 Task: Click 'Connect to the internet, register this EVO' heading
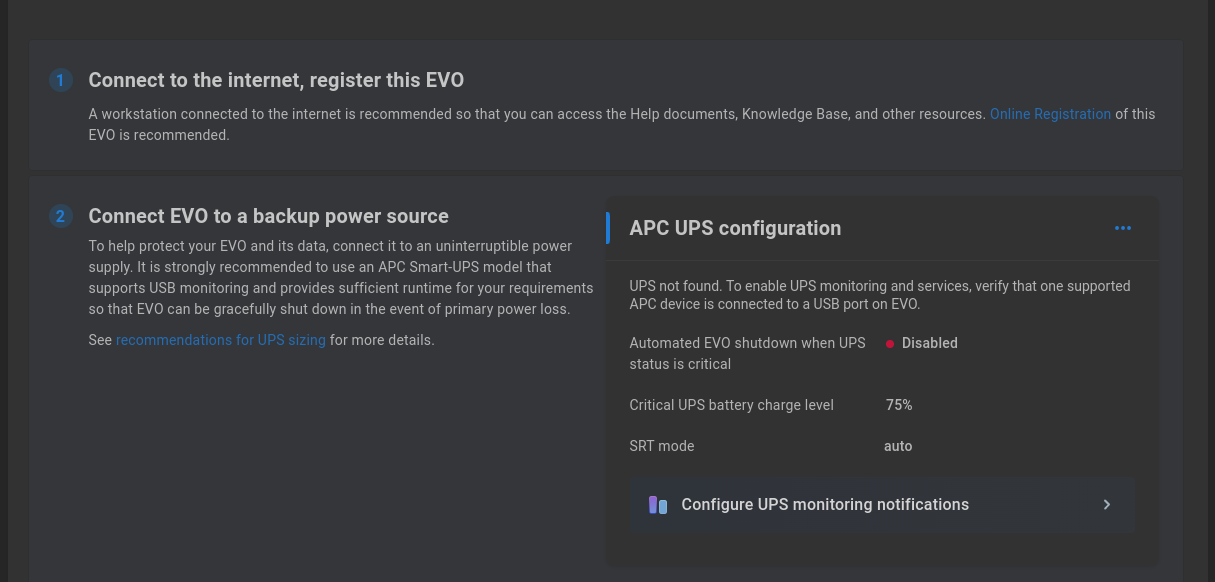(276, 80)
